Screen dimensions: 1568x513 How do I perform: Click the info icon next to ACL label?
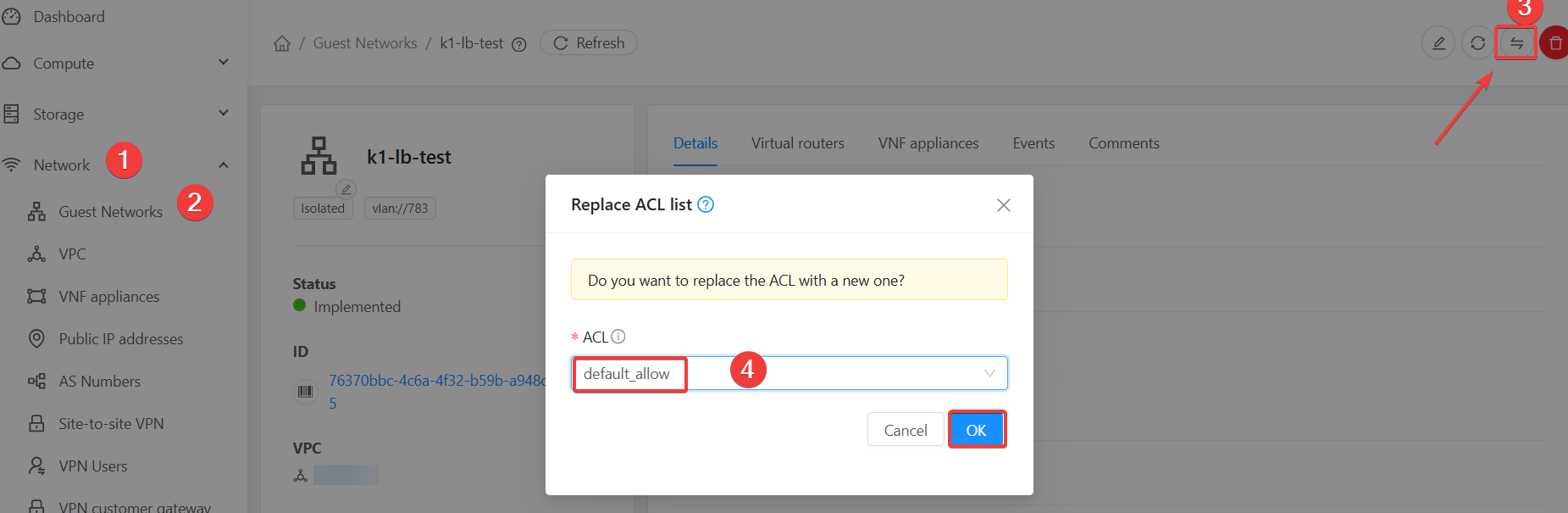(618, 337)
